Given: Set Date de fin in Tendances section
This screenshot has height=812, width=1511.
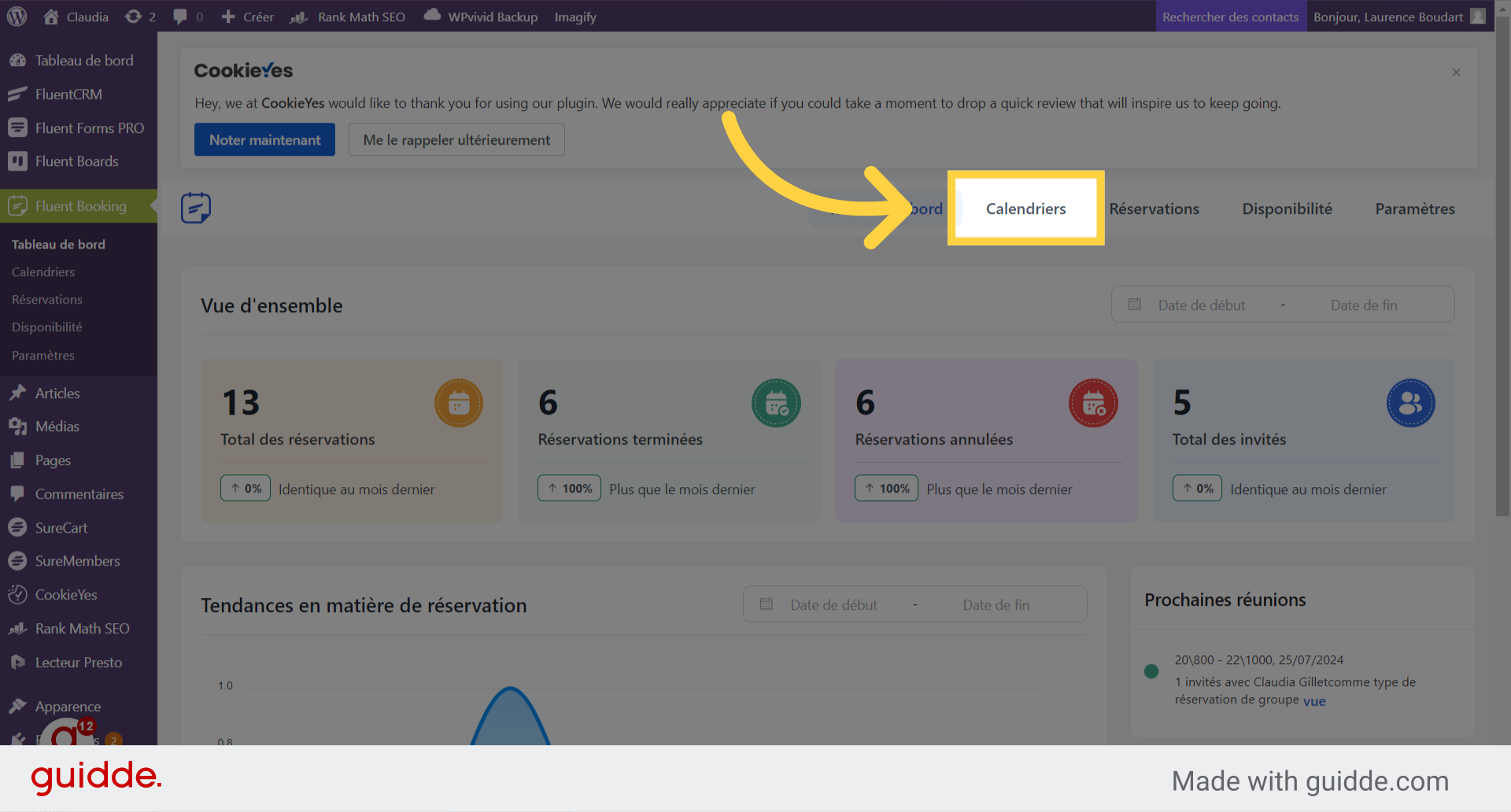Looking at the screenshot, I should (996, 605).
